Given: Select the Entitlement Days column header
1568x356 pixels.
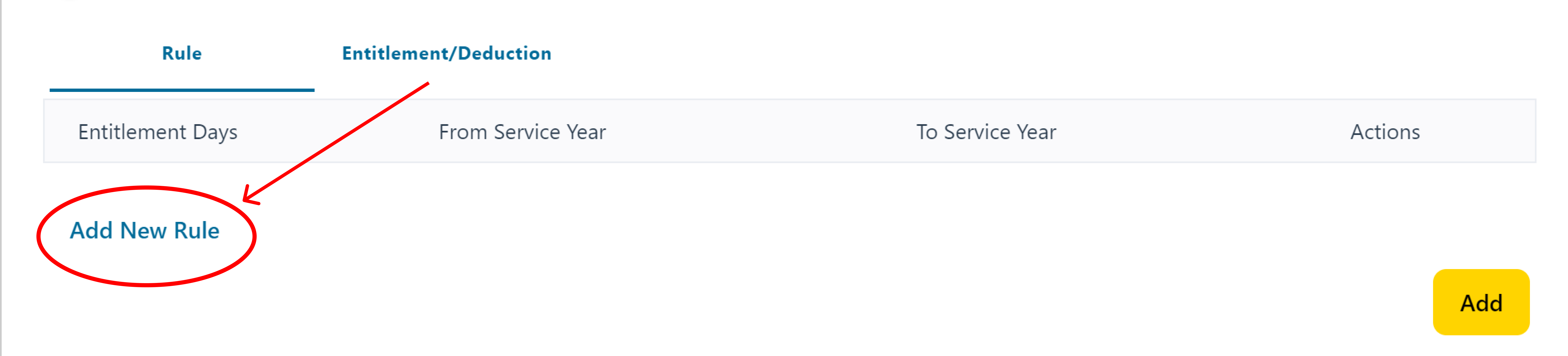Looking at the screenshot, I should tap(158, 132).
